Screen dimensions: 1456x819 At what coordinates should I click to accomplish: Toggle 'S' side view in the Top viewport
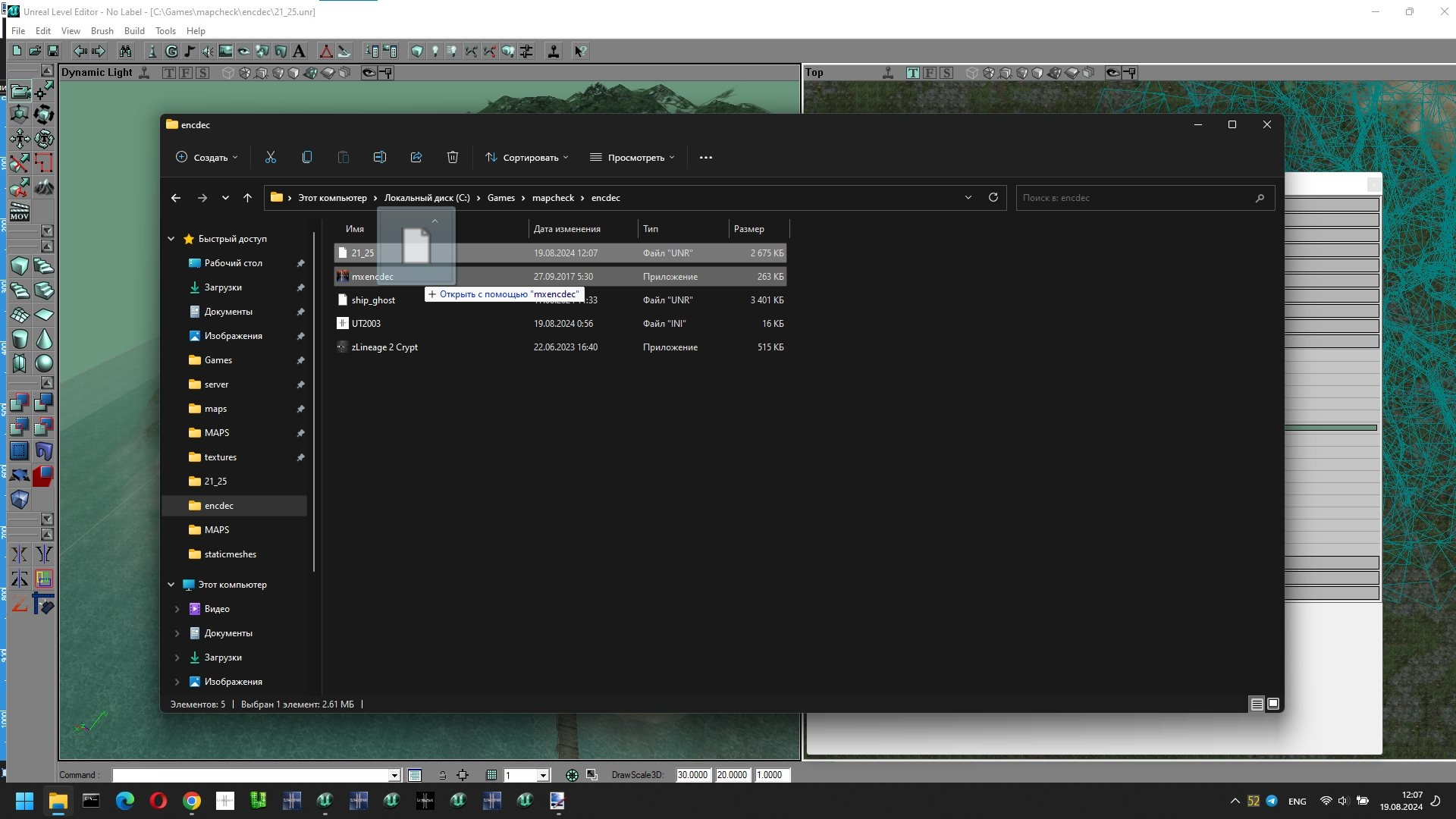pos(946,73)
